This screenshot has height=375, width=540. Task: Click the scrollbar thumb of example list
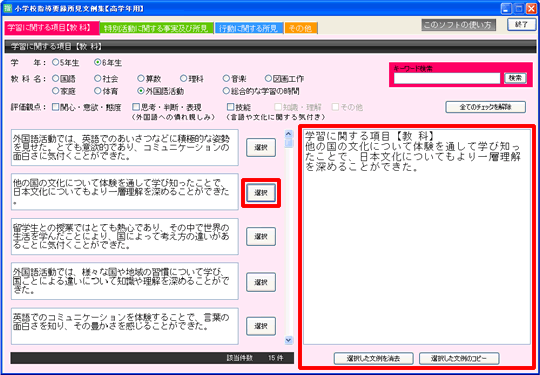[x=289, y=143]
